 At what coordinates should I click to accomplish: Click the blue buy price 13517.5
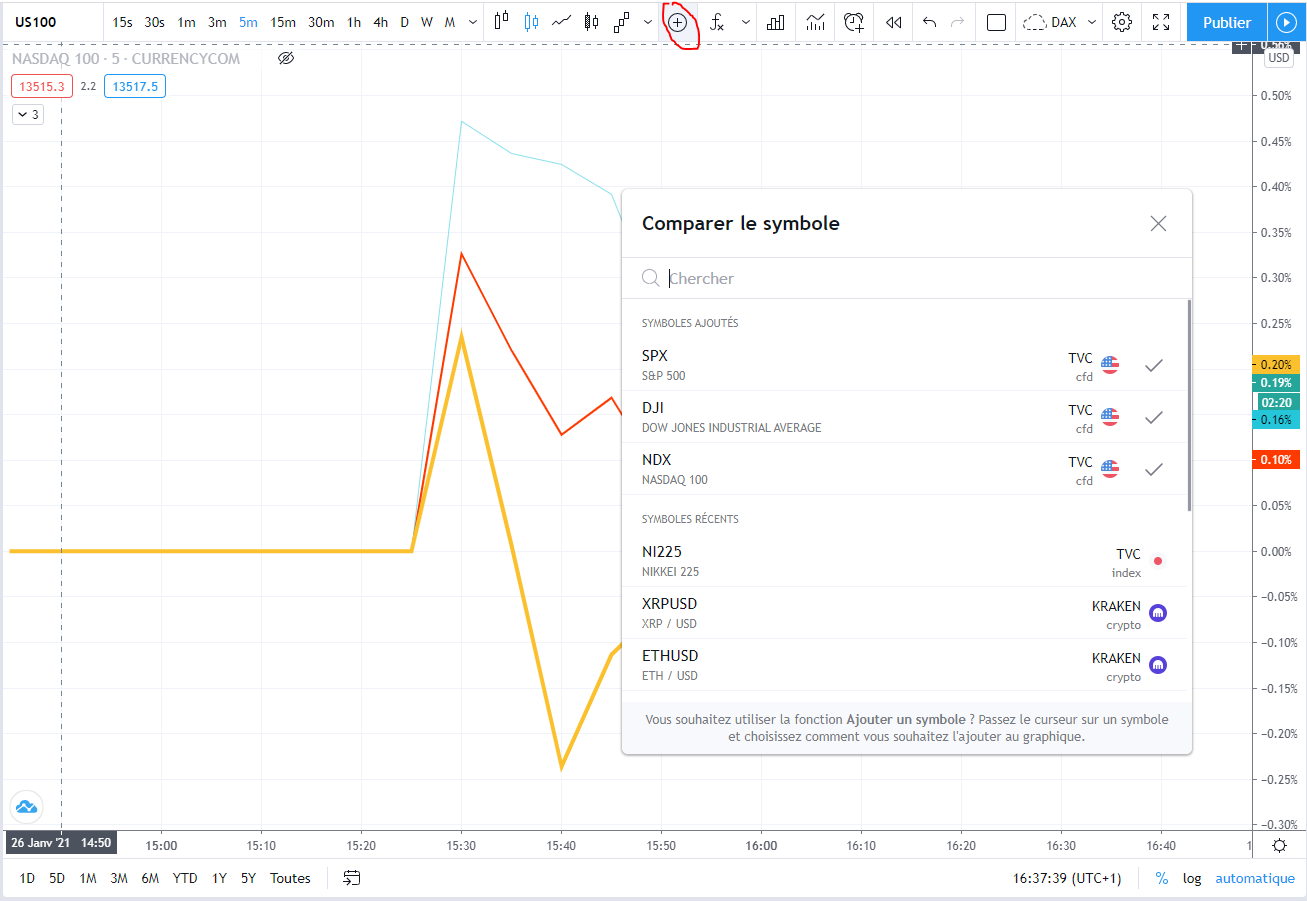(x=134, y=86)
